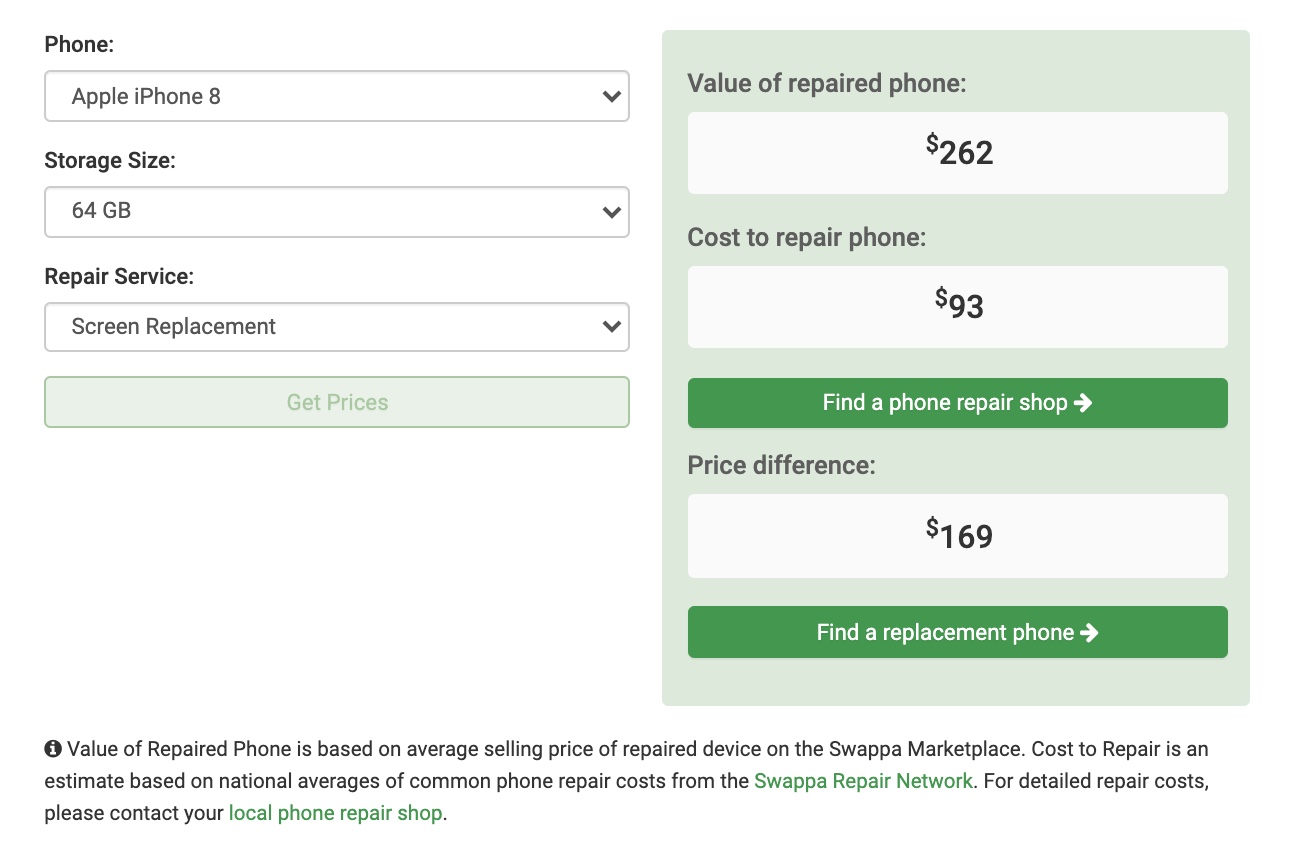Open the local phone repair shop link
Image resolution: width=1290 pixels, height=846 pixels.
point(335,813)
